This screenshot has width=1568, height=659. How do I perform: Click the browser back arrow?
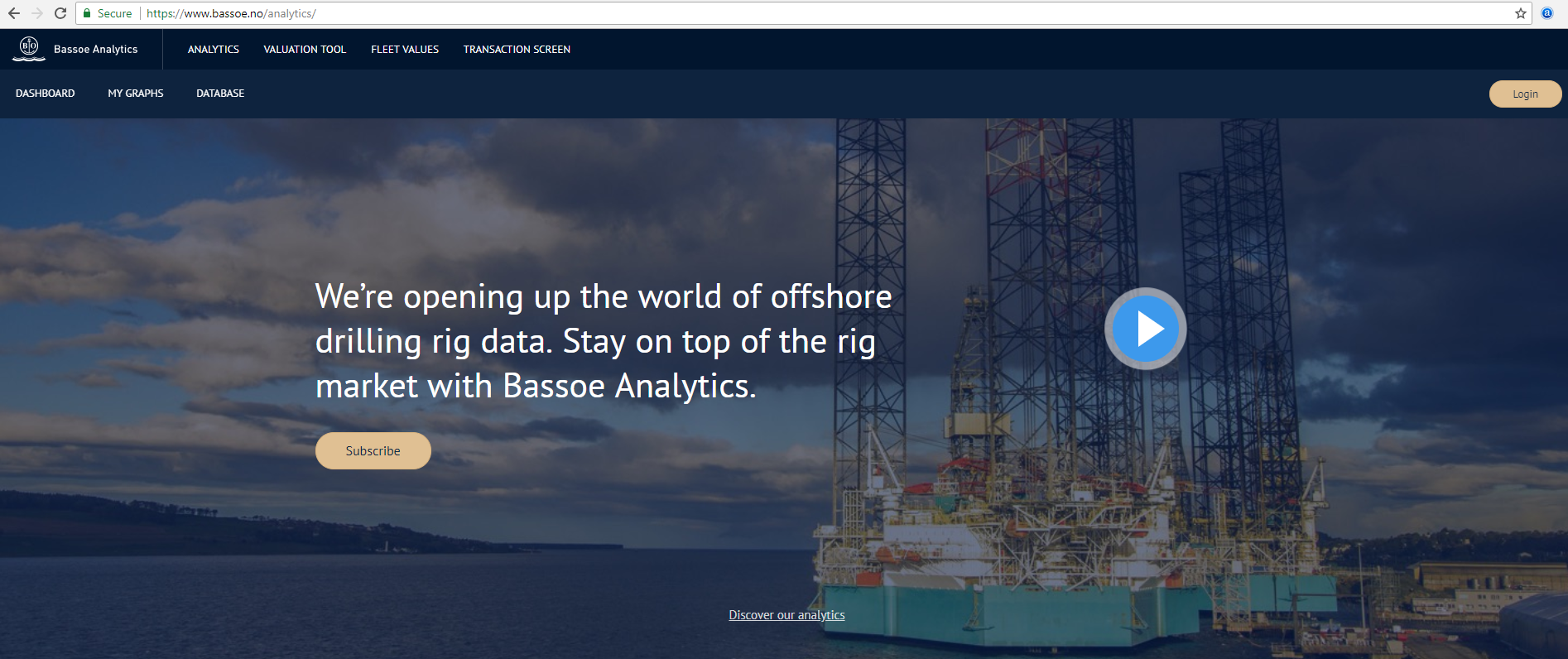click(x=14, y=13)
